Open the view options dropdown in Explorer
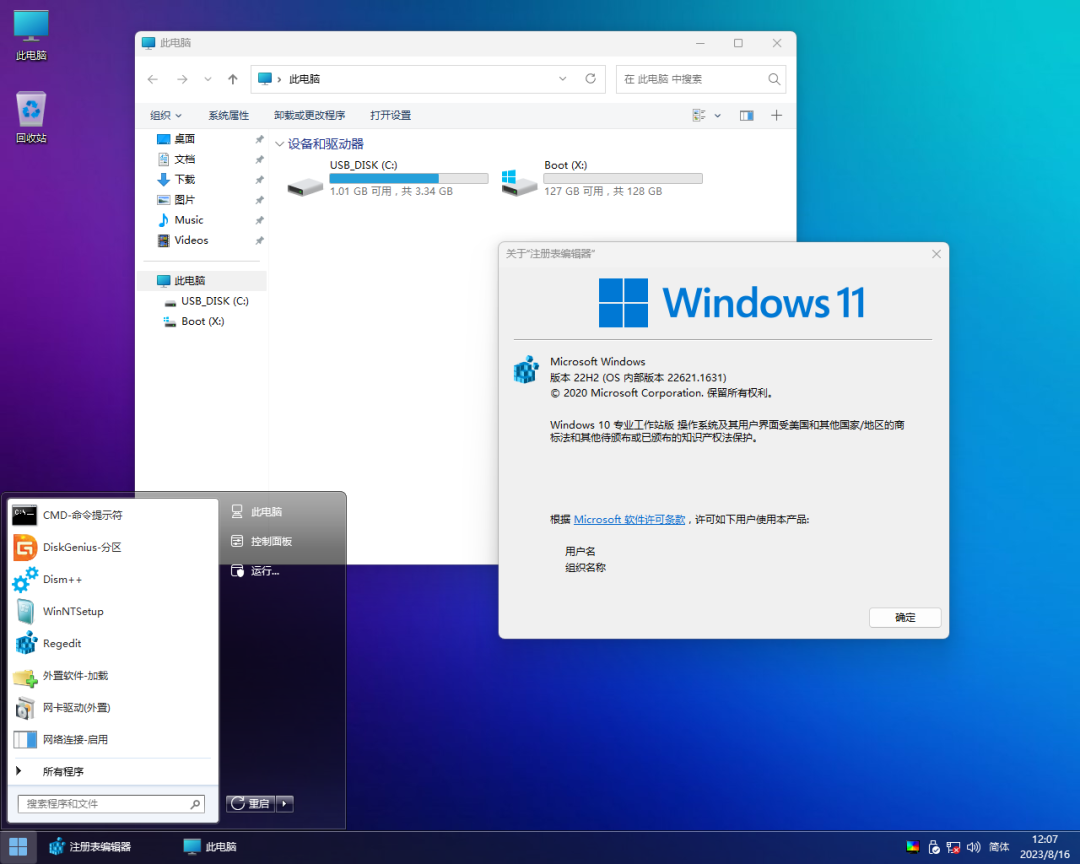1080x864 pixels. 717,116
